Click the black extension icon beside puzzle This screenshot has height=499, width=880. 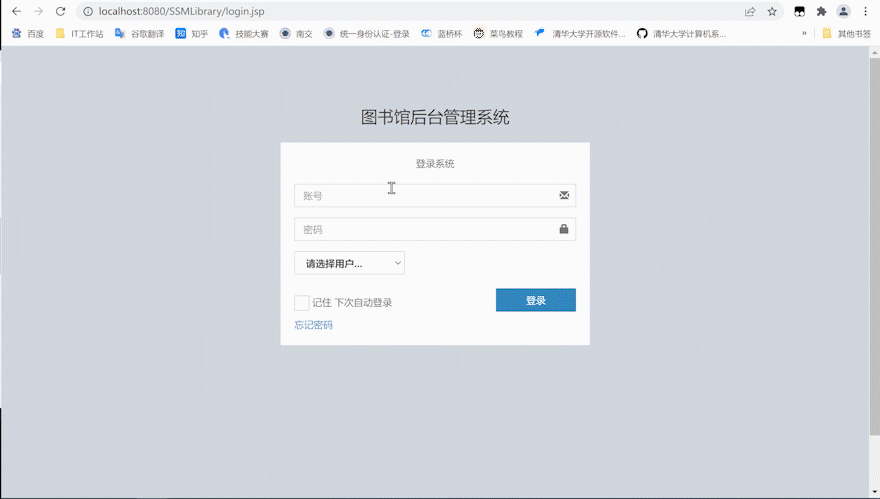(800, 11)
